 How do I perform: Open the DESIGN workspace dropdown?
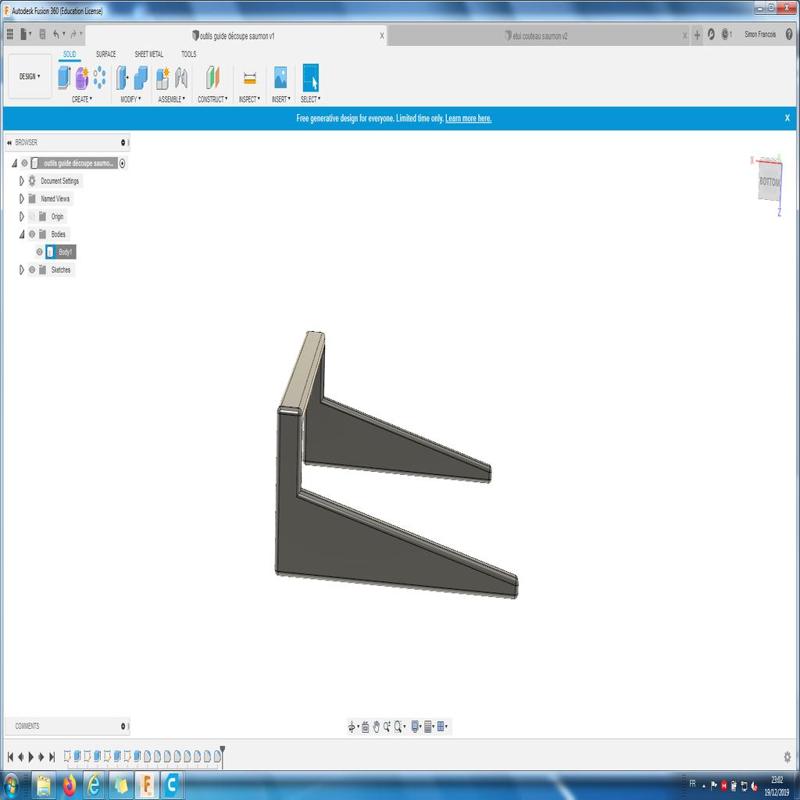[x=30, y=77]
